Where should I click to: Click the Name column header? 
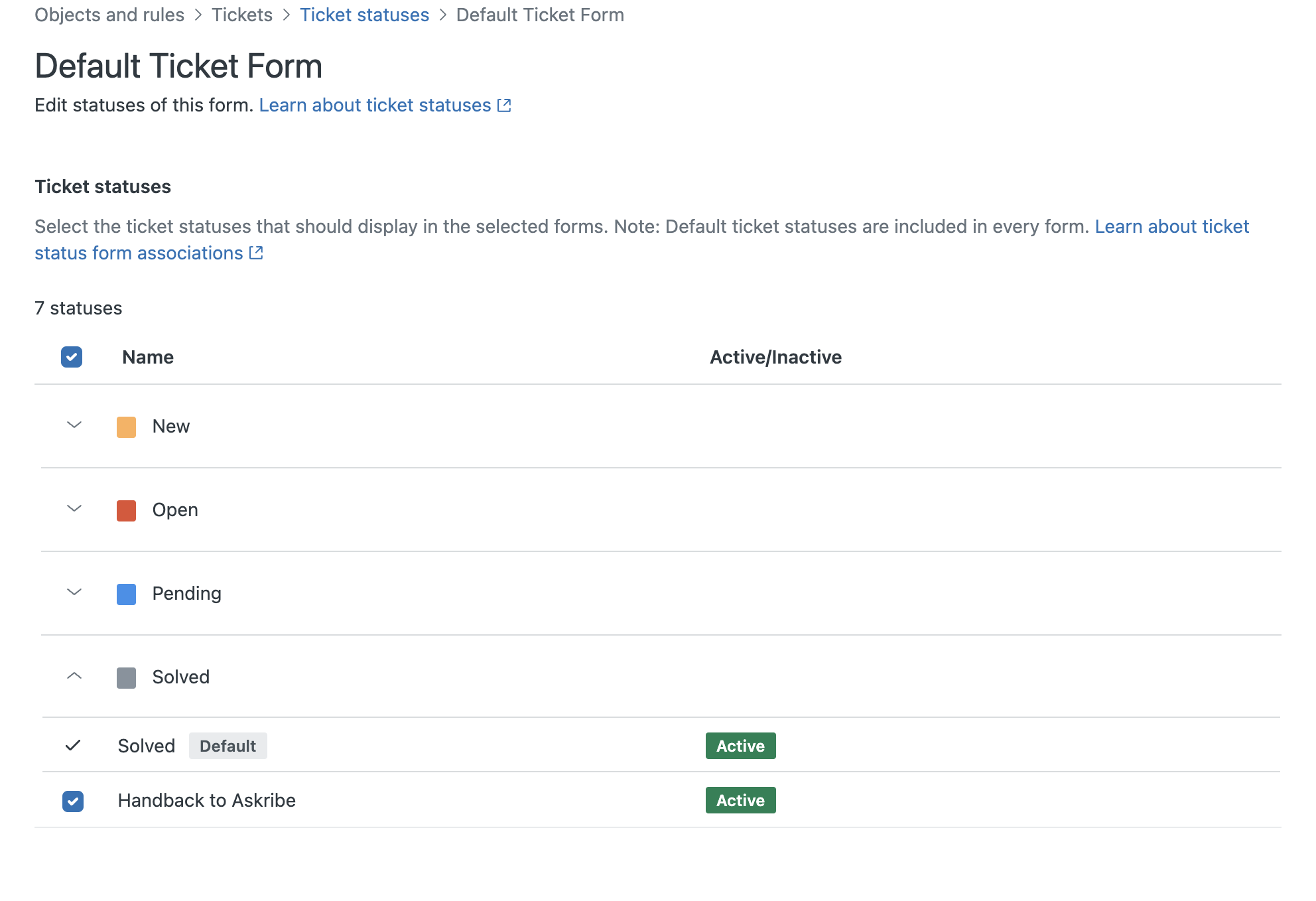click(x=148, y=357)
